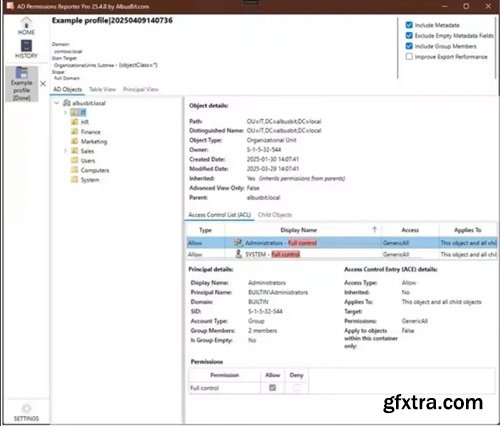500x426 pixels.
Task: Select System in the tree
Action: coord(90,180)
